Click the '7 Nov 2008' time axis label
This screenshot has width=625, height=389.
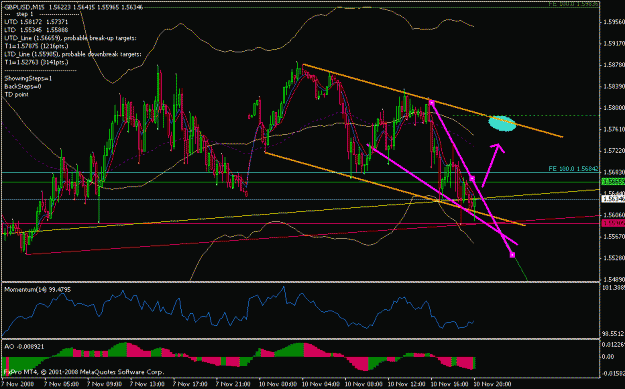[x=18, y=384]
